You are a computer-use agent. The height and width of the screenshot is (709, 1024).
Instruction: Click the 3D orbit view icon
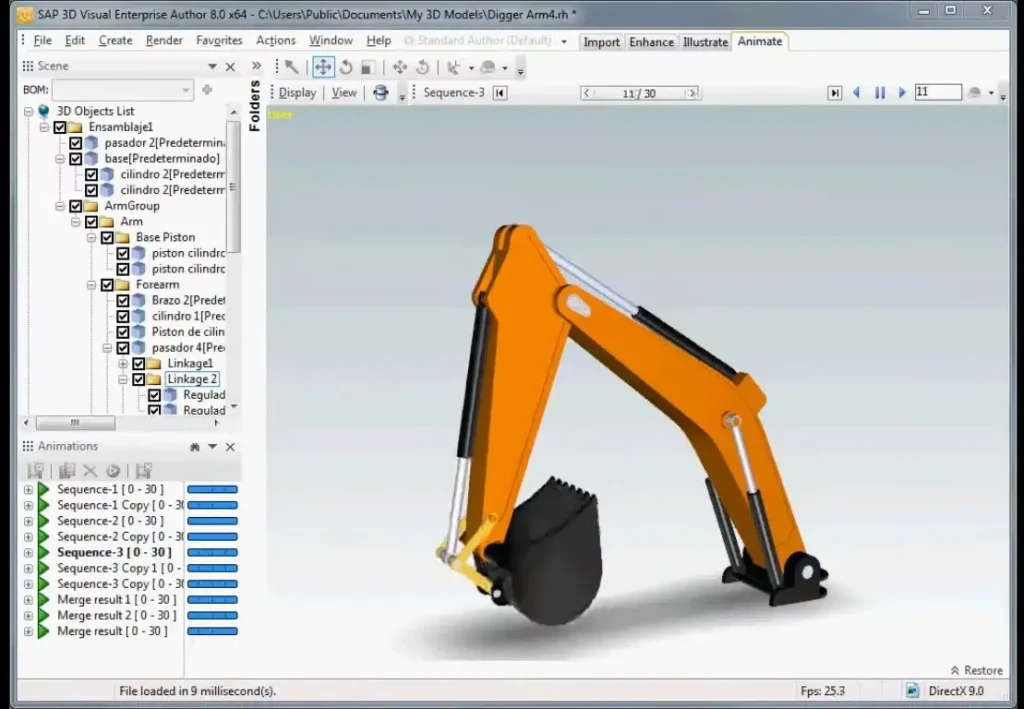coord(381,93)
